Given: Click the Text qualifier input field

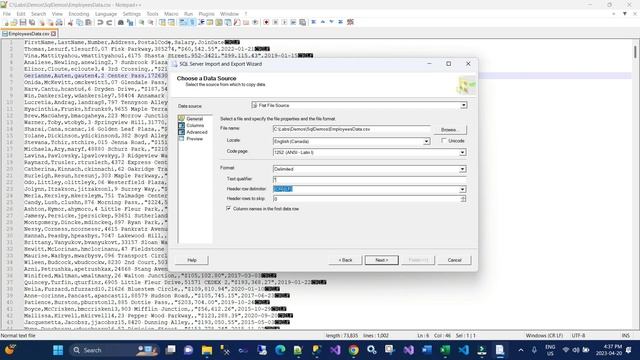Looking at the screenshot, I should [x=369, y=180].
